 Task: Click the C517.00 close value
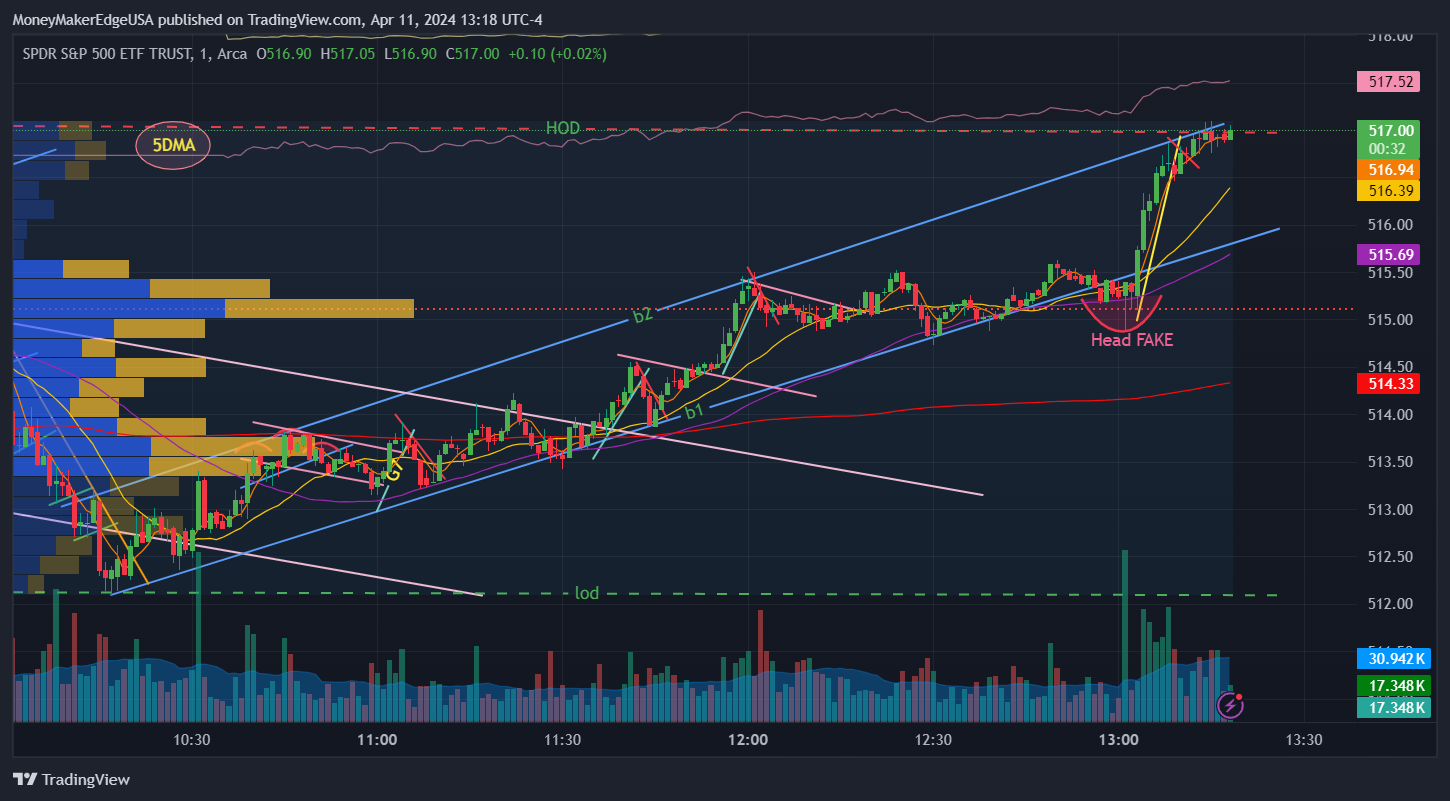click(x=472, y=54)
